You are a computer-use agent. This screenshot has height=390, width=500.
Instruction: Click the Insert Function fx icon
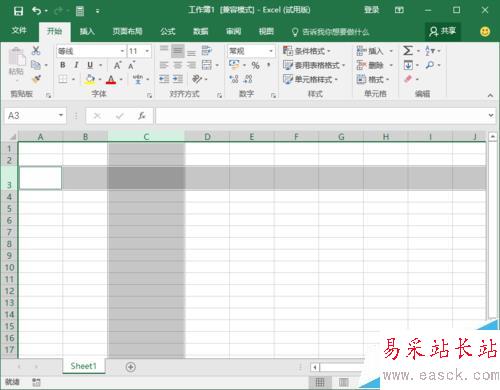(x=142, y=116)
